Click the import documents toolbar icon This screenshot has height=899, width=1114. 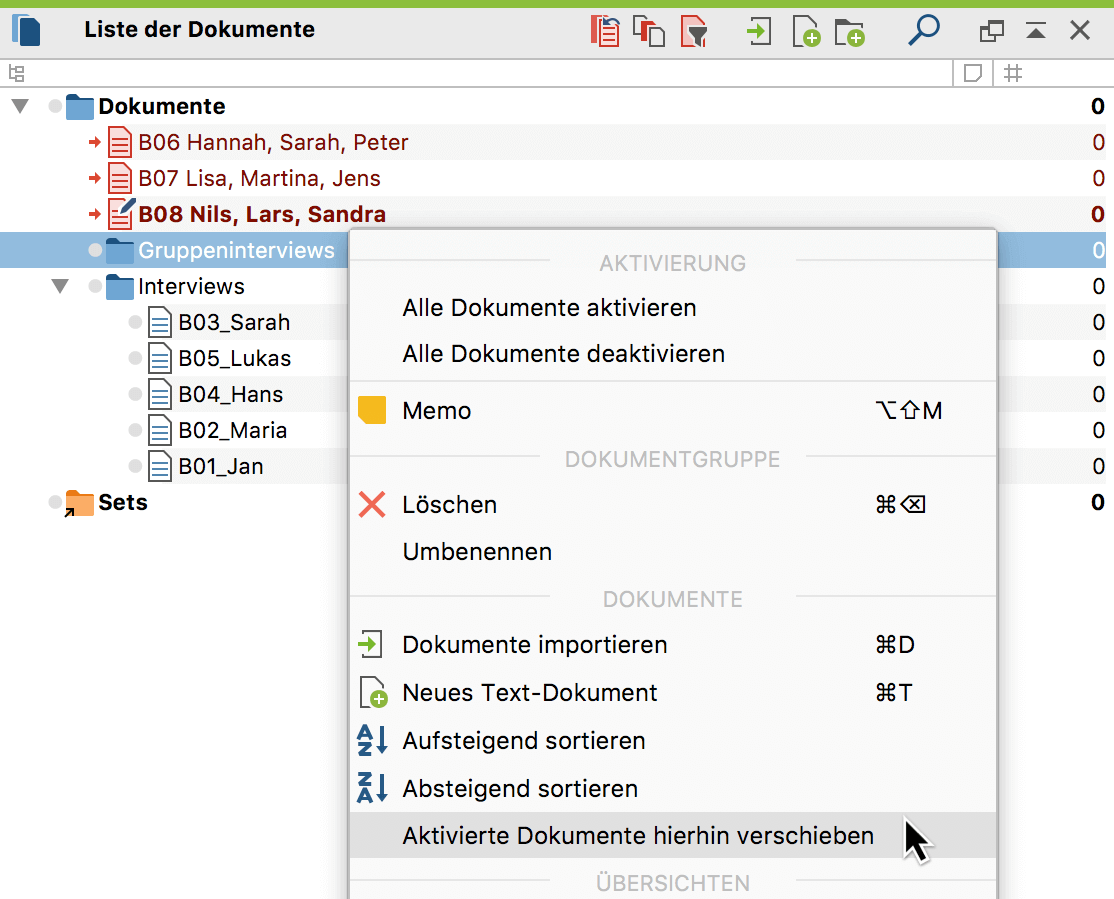[x=759, y=31]
